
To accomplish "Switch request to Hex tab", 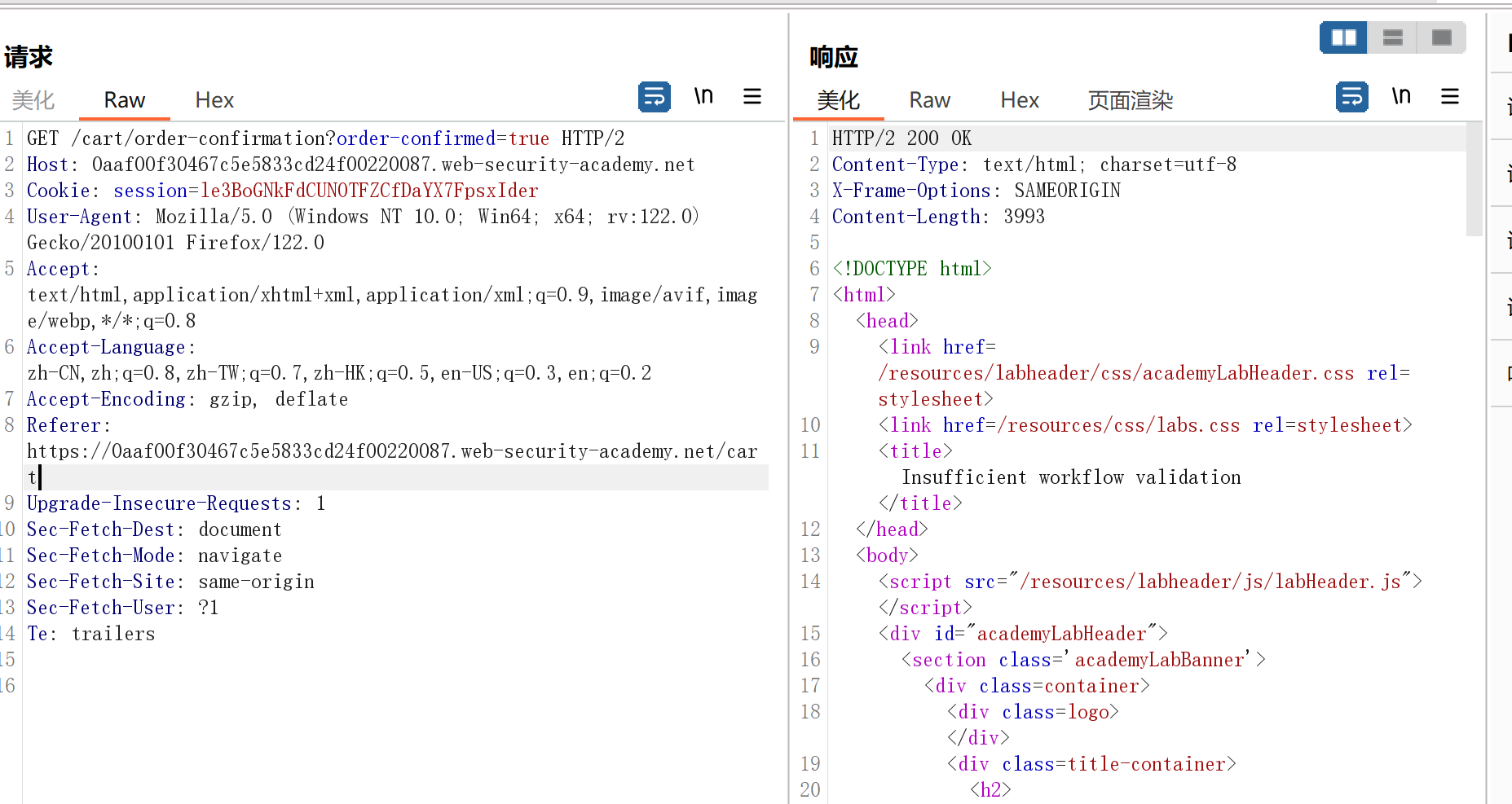I will (214, 100).
